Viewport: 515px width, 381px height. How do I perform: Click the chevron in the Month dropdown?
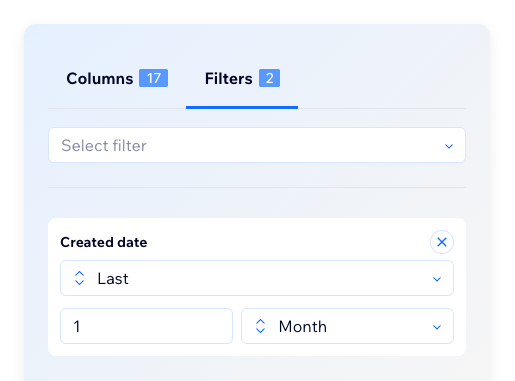coord(437,327)
